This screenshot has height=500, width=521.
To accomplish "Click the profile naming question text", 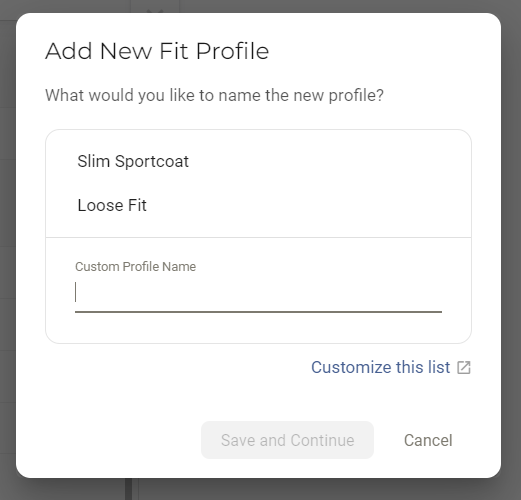I will [214, 95].
